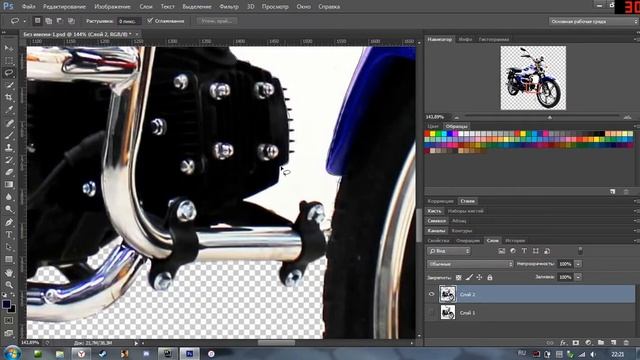Create new adjustment layer
The width and height of the screenshot is (640, 360).
[588, 343]
